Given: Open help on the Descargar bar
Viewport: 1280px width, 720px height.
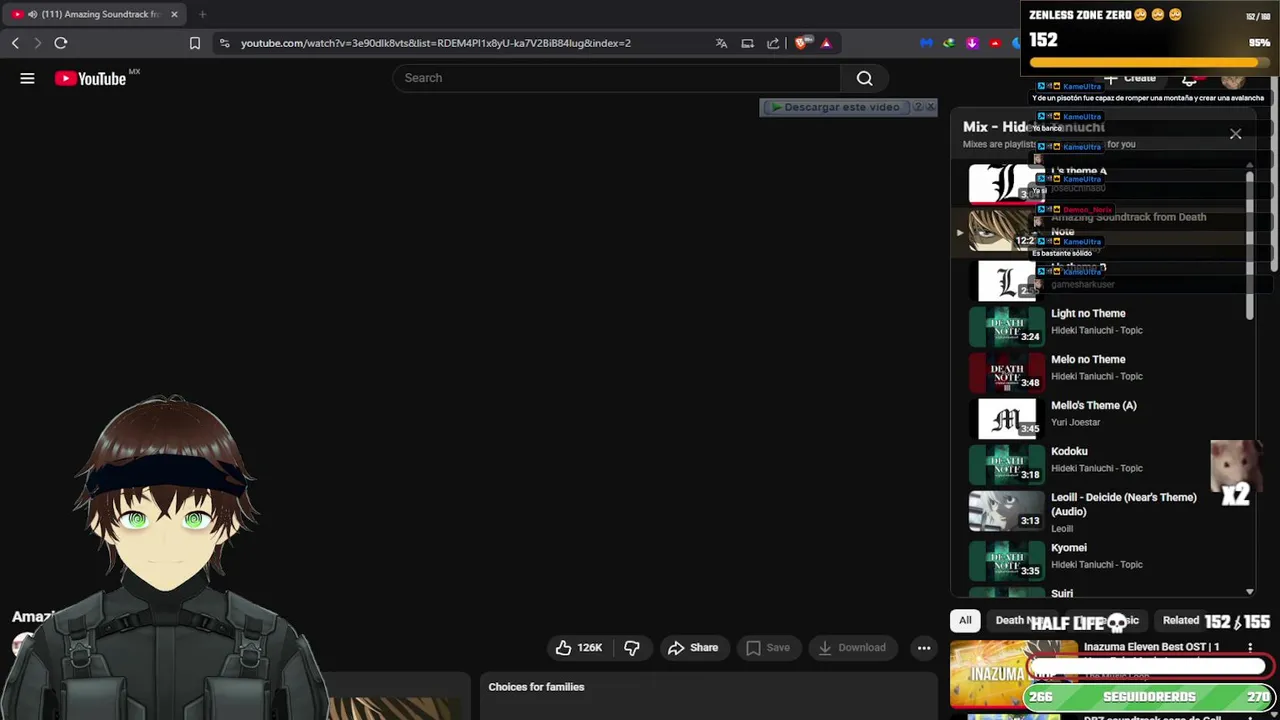Looking at the screenshot, I should 918,107.
